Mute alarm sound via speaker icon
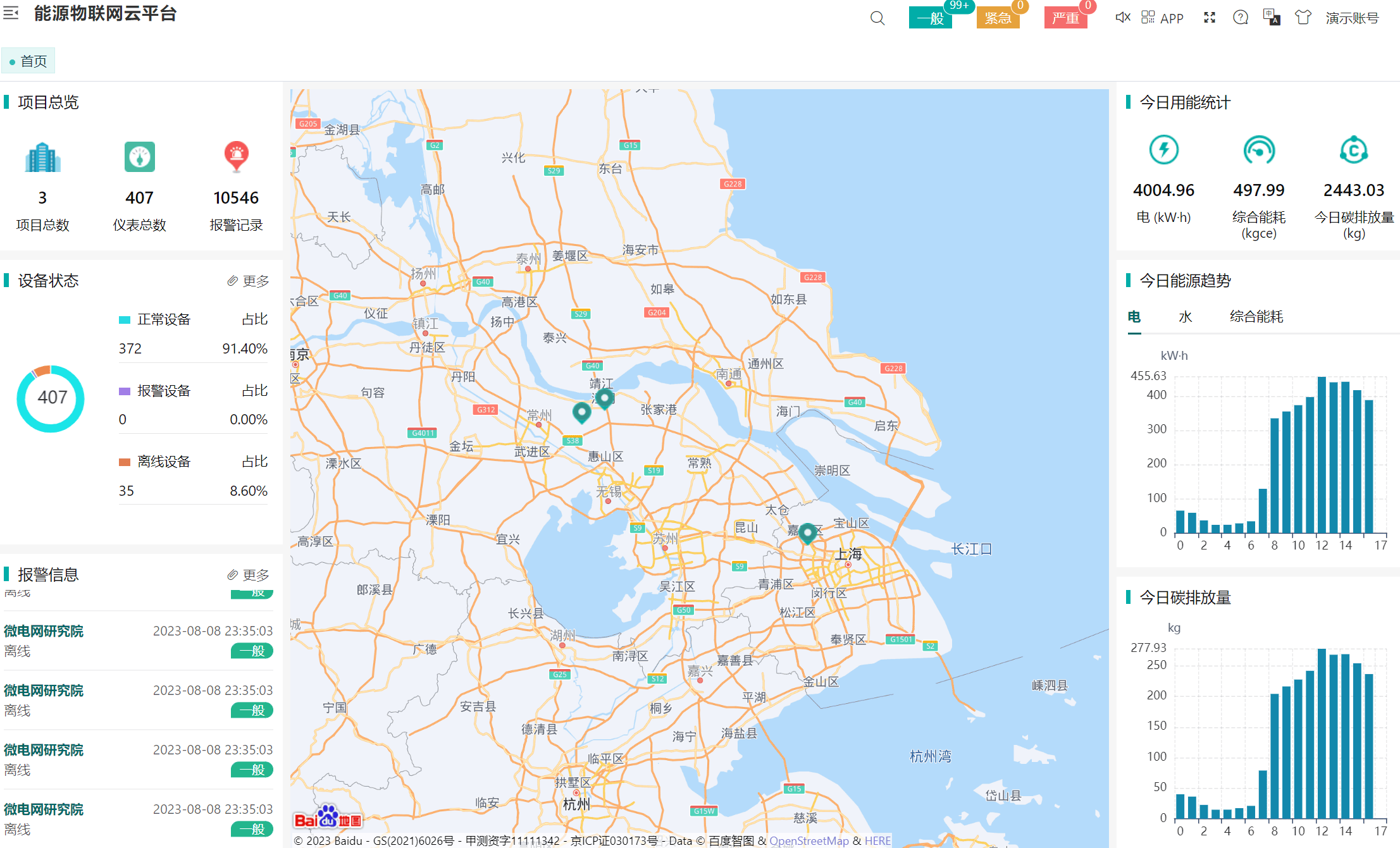Image resolution: width=1400 pixels, height=848 pixels. (x=1123, y=18)
